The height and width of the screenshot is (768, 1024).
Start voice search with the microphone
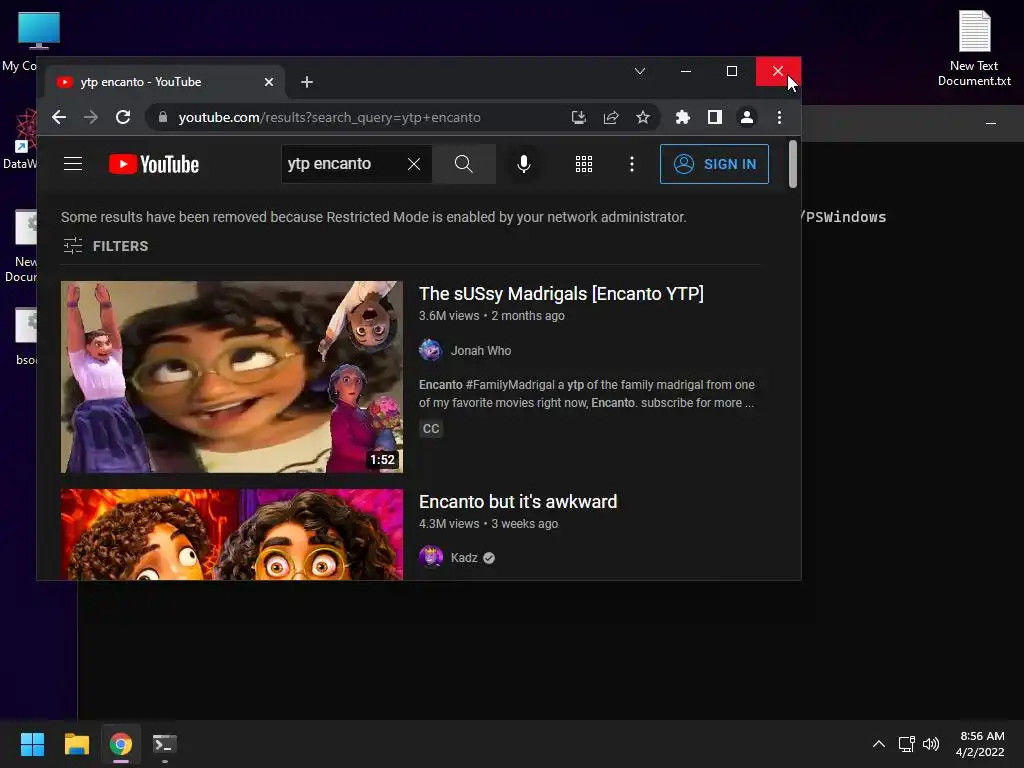pyautogui.click(x=524, y=164)
